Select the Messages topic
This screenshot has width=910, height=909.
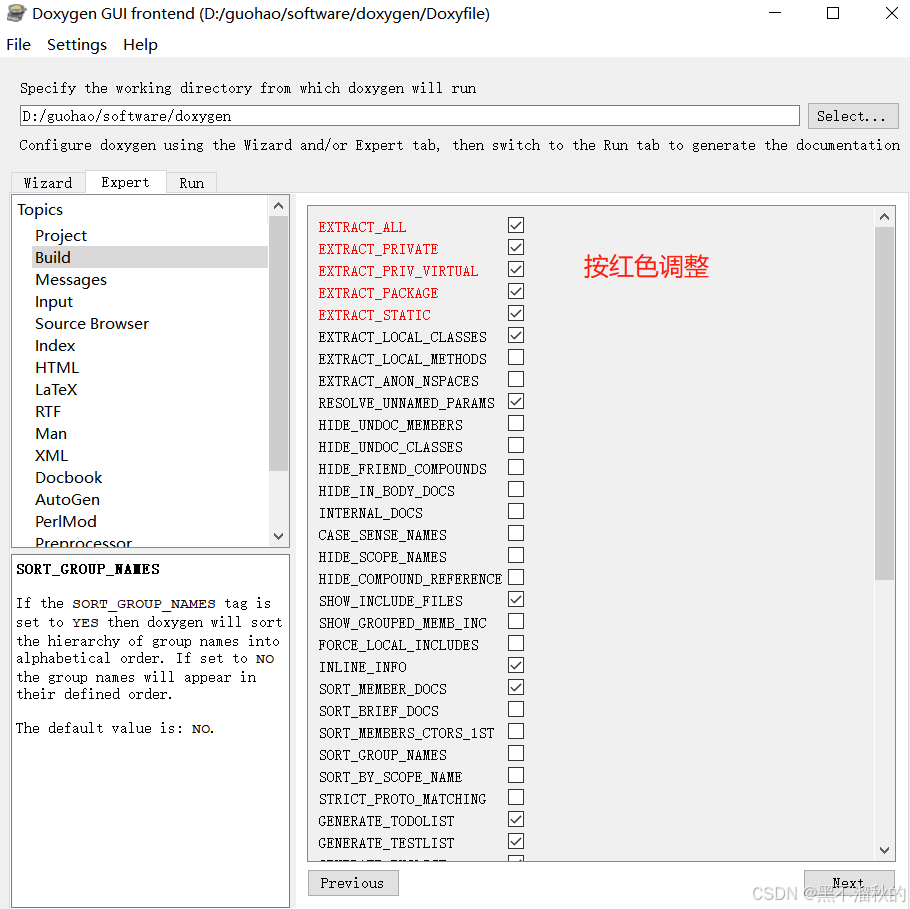pos(71,280)
